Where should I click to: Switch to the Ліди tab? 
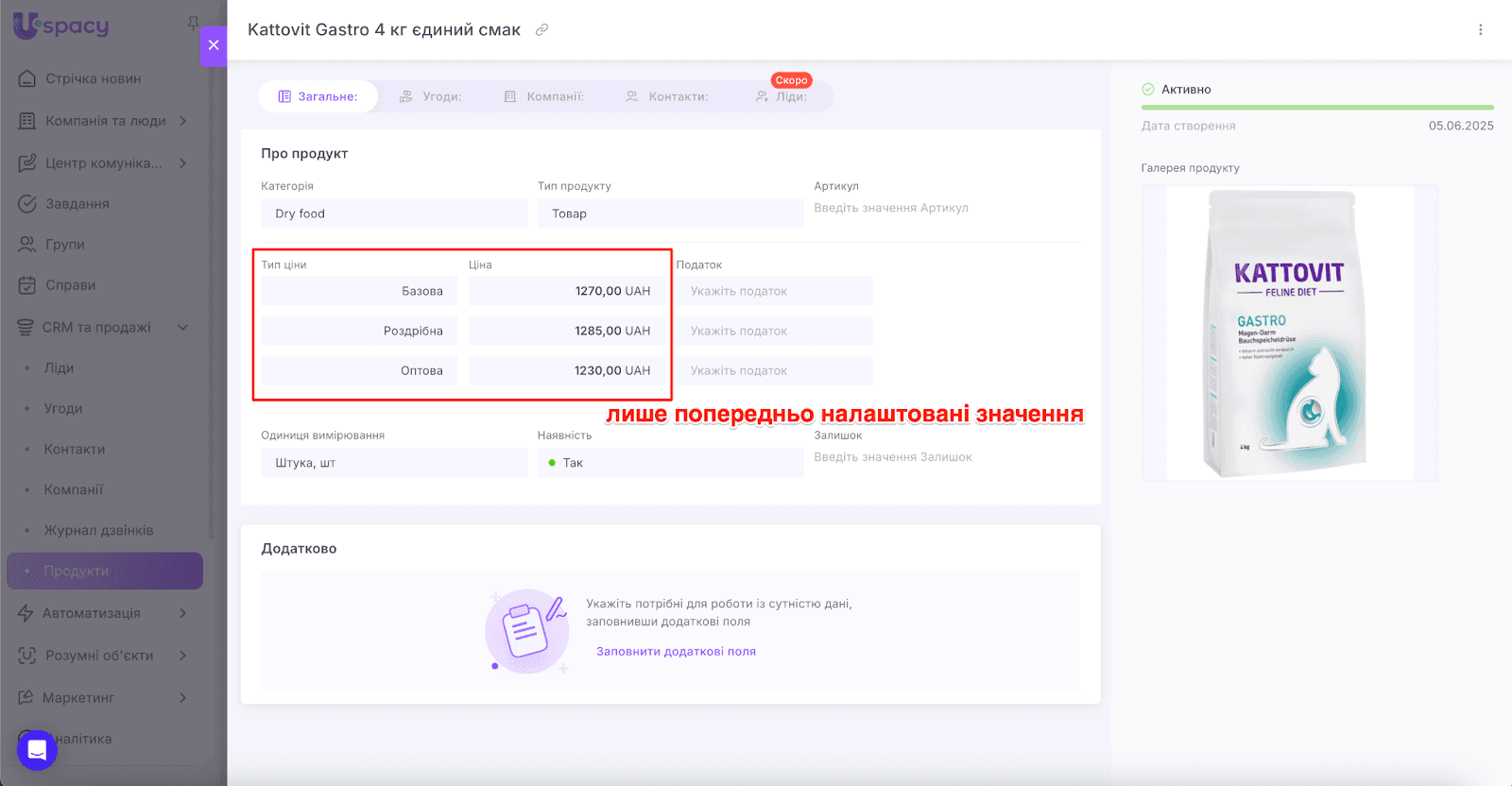(782, 96)
